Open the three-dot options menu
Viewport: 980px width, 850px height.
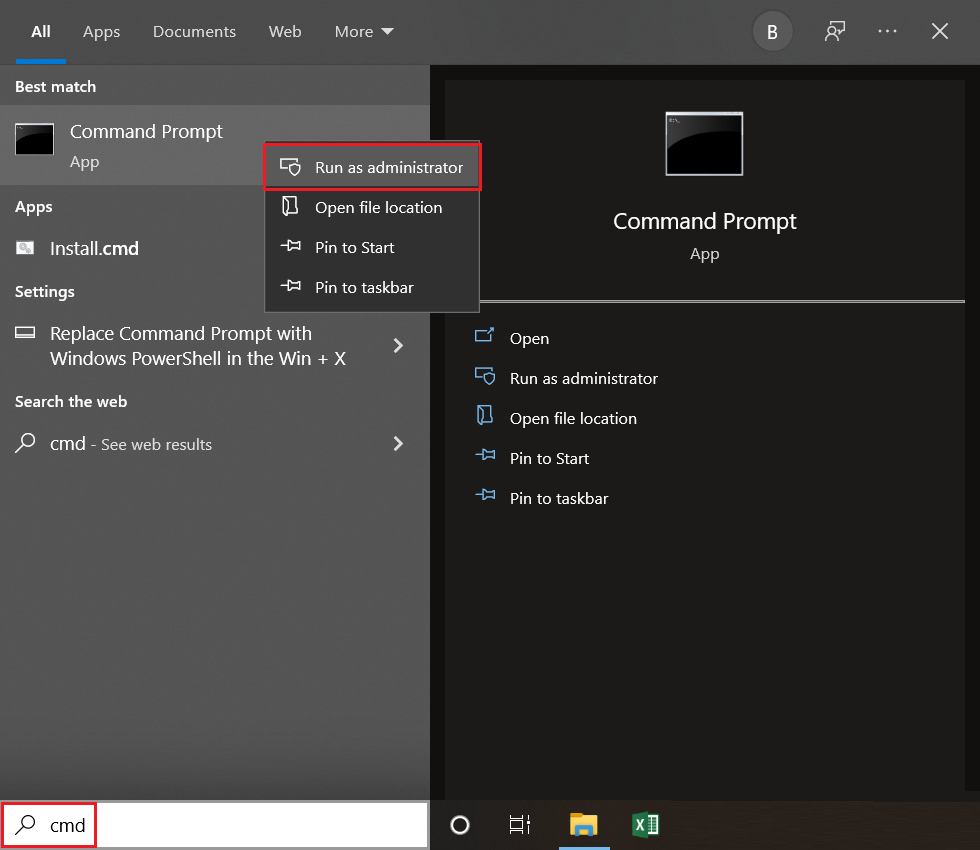click(888, 31)
